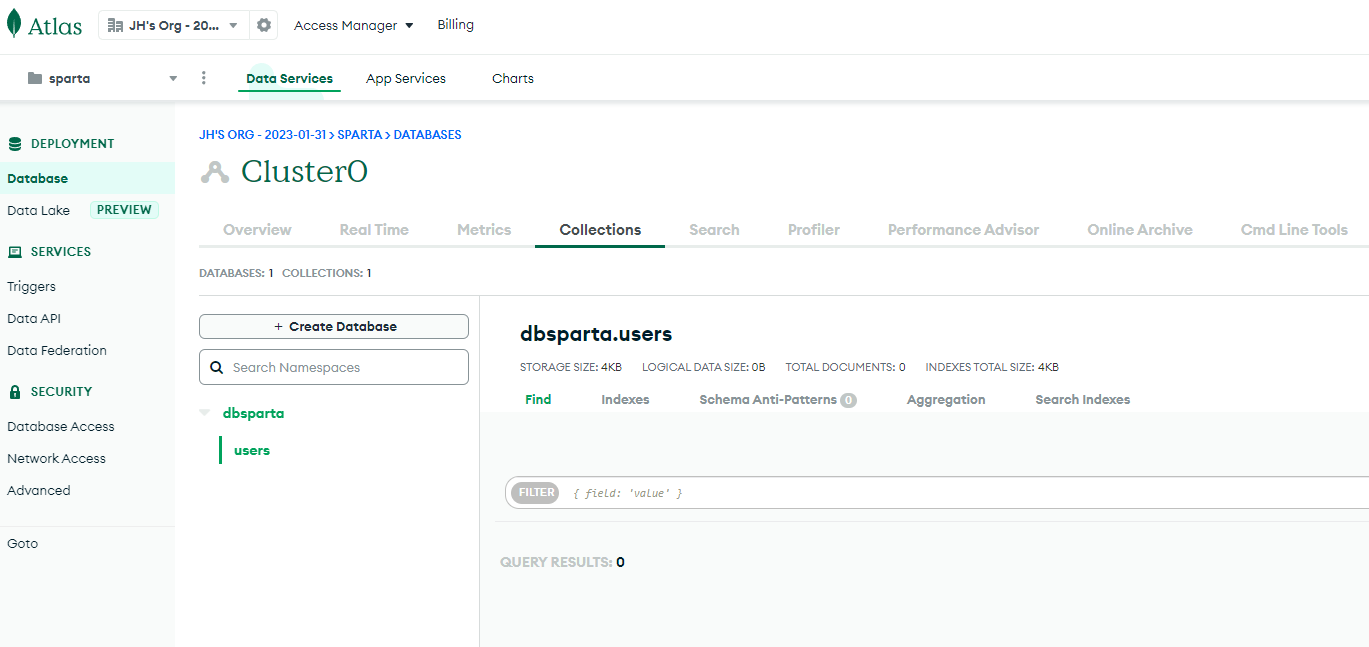The image size is (1369, 647).
Task: Click the Deployment stack icon
Action: (15, 143)
